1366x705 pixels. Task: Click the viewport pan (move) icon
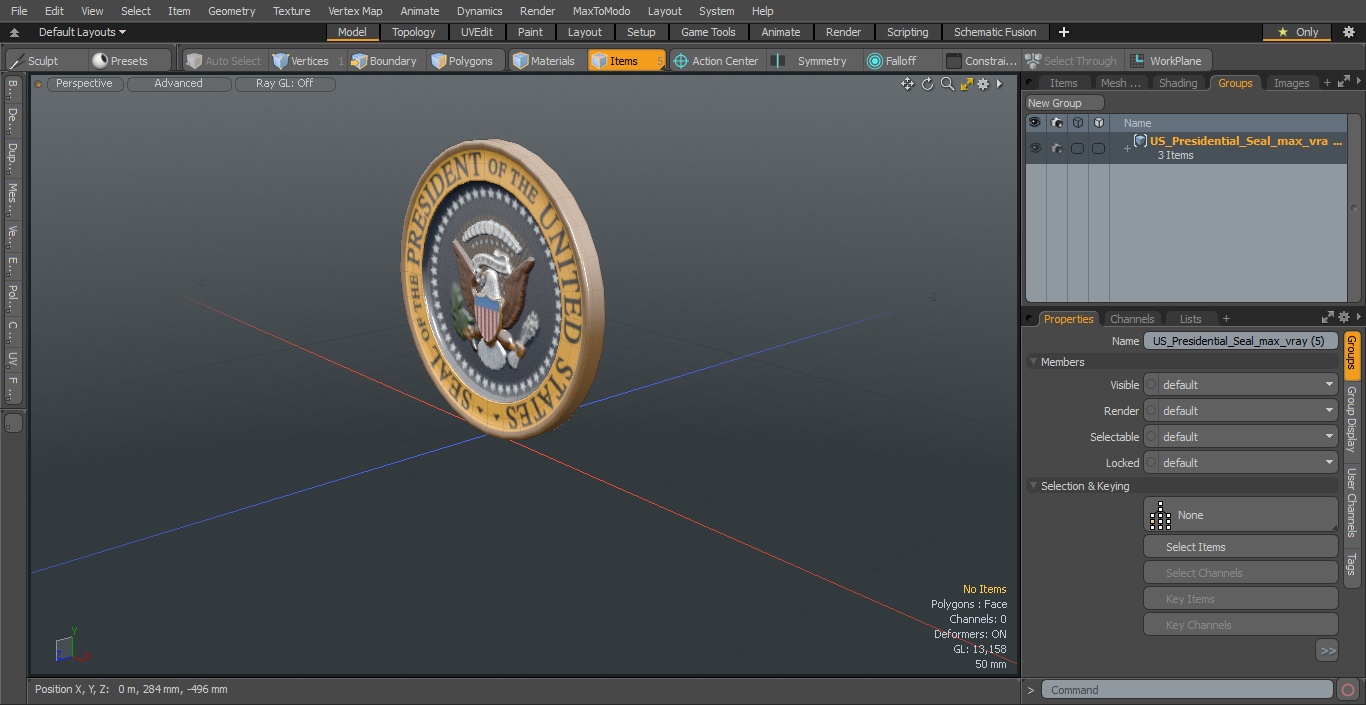(907, 84)
